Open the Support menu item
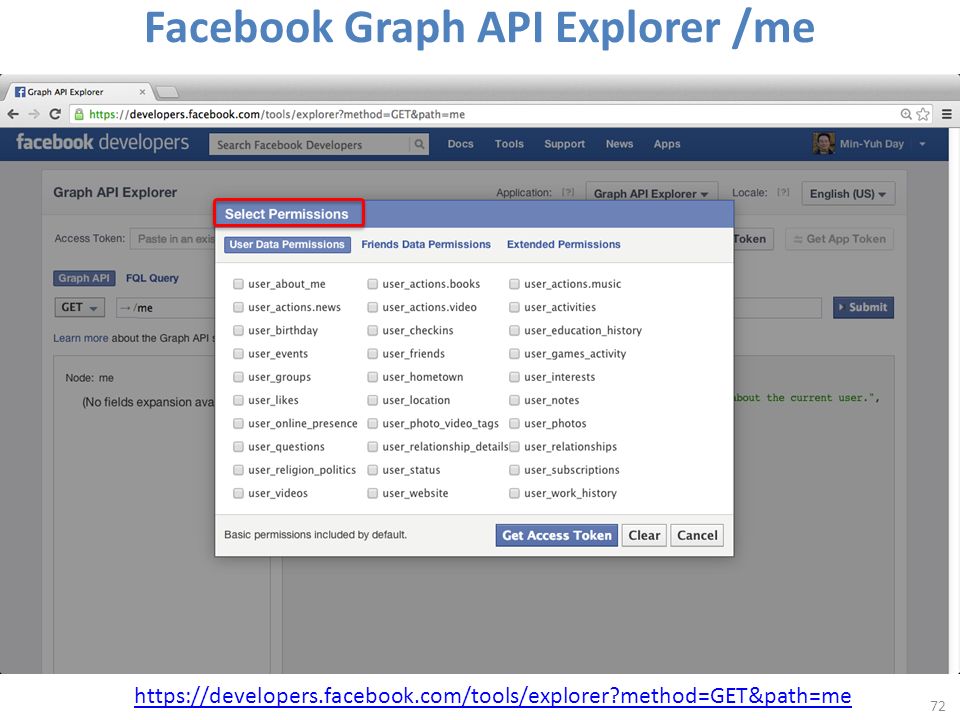960x720 pixels. tap(564, 144)
